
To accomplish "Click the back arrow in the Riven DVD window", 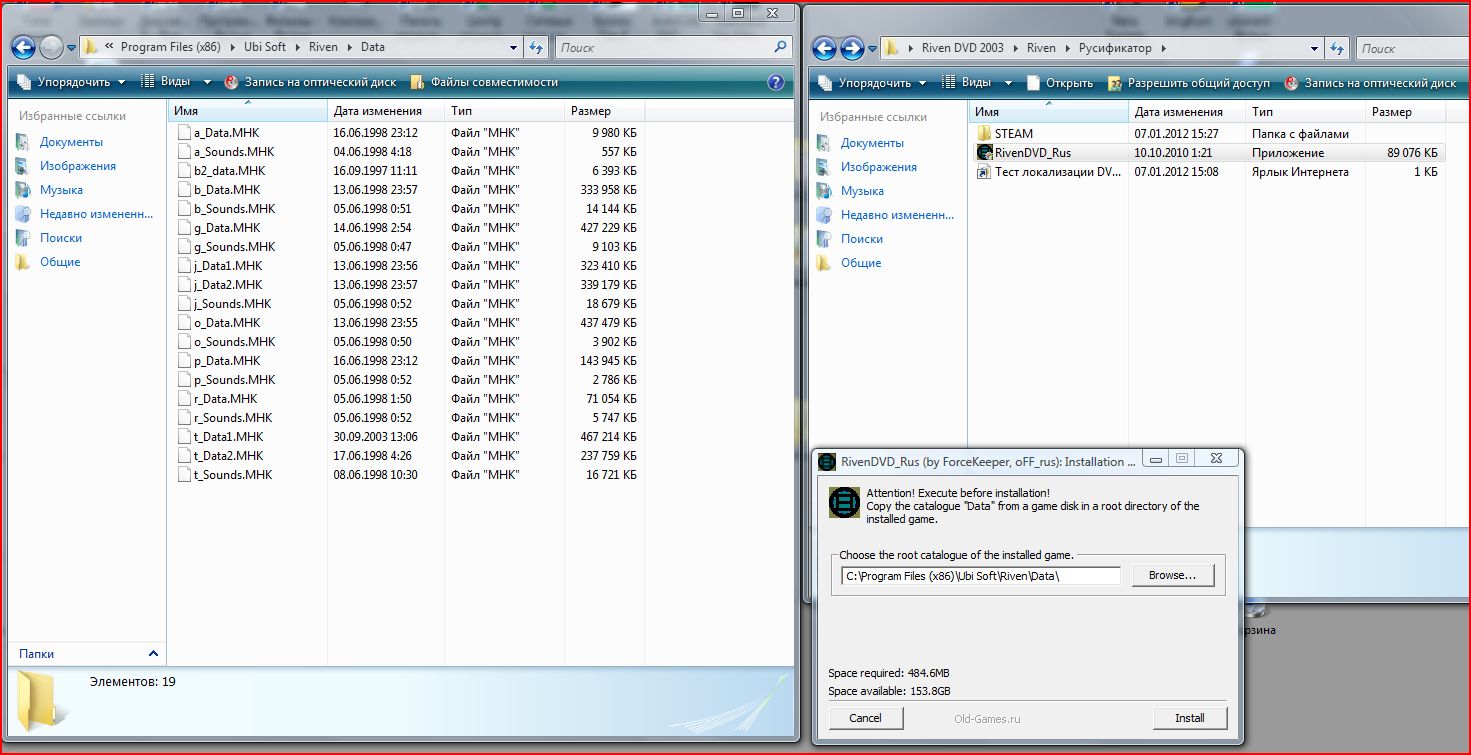I will tap(824, 48).
